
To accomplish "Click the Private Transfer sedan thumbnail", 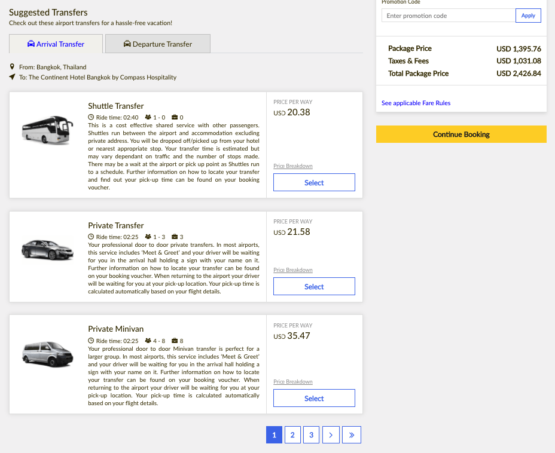I will pyautogui.click(x=47, y=250).
